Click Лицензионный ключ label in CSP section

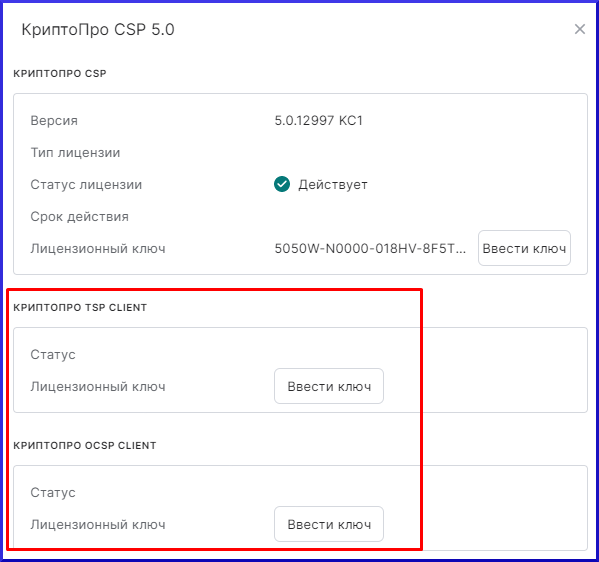pos(98,249)
